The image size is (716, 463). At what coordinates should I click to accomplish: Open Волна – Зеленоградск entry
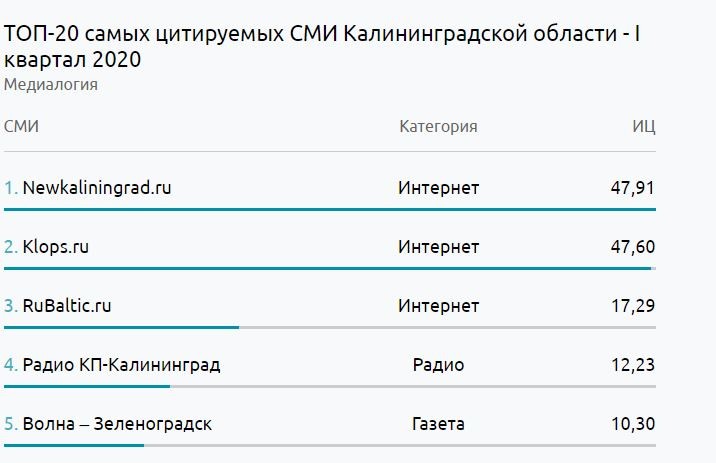(x=117, y=424)
